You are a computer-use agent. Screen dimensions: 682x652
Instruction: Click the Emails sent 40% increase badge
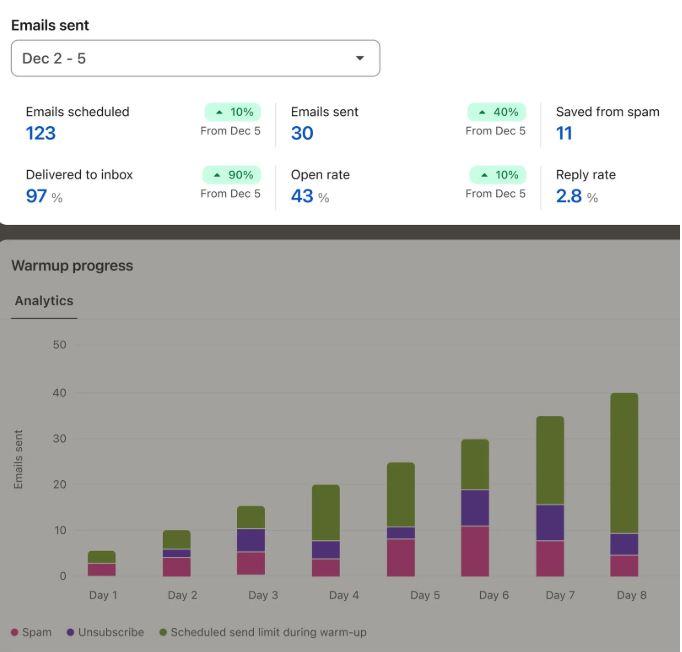(497, 112)
